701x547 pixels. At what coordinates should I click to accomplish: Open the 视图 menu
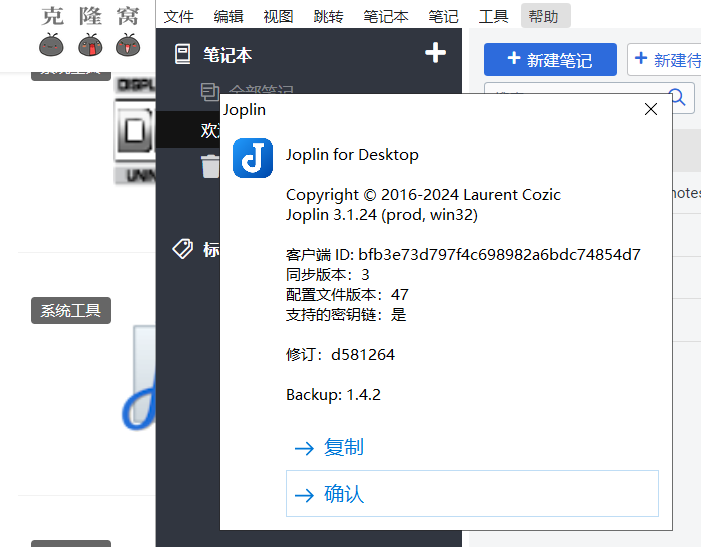pyautogui.click(x=279, y=17)
